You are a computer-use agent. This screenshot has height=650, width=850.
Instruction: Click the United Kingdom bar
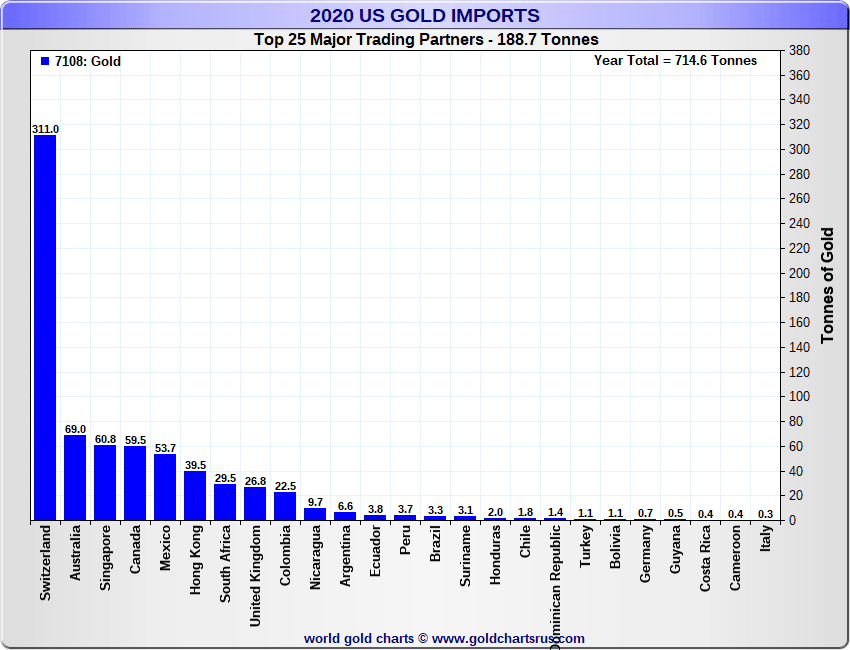[255, 503]
